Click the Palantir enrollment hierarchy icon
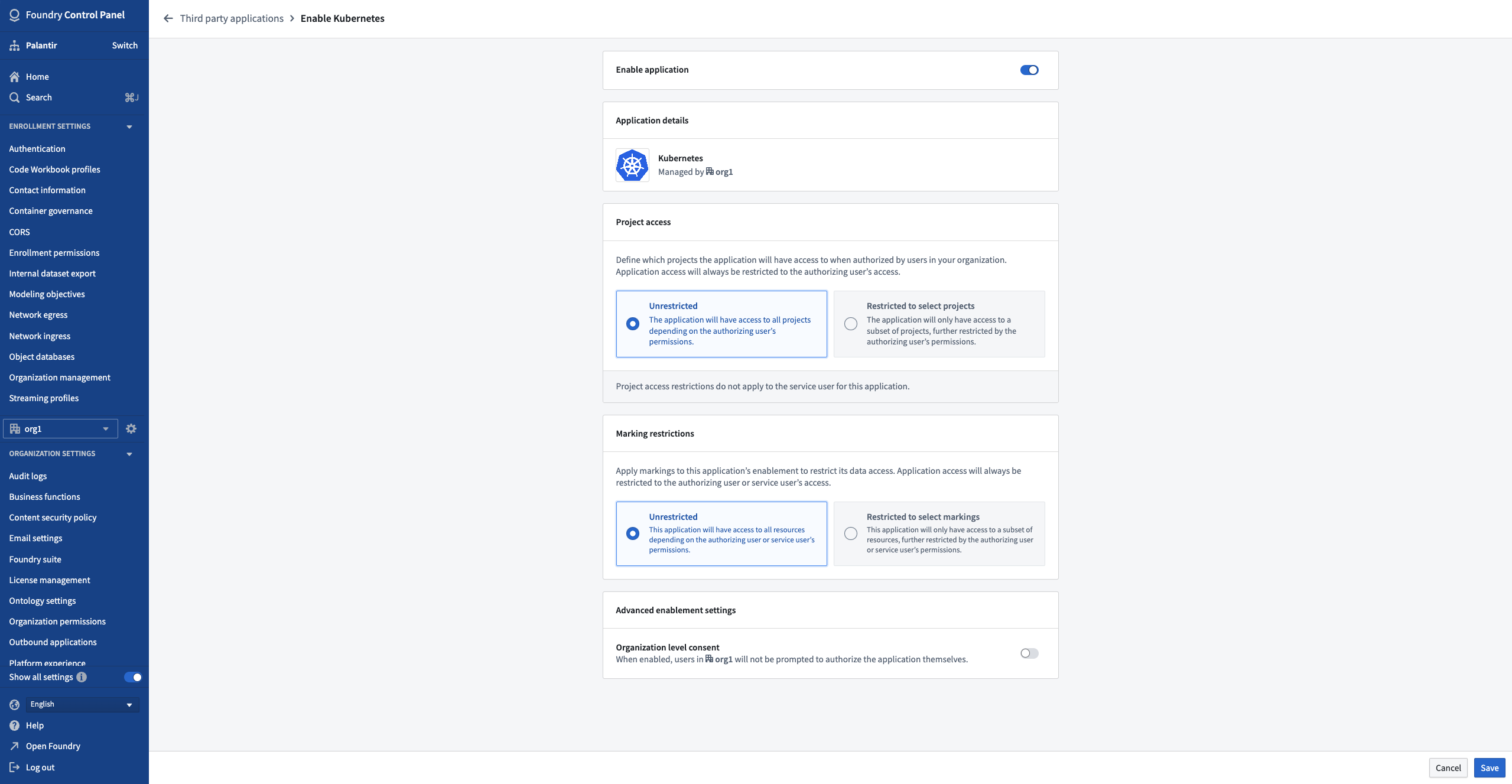Screen dimensions: 1512x784 (15, 45)
